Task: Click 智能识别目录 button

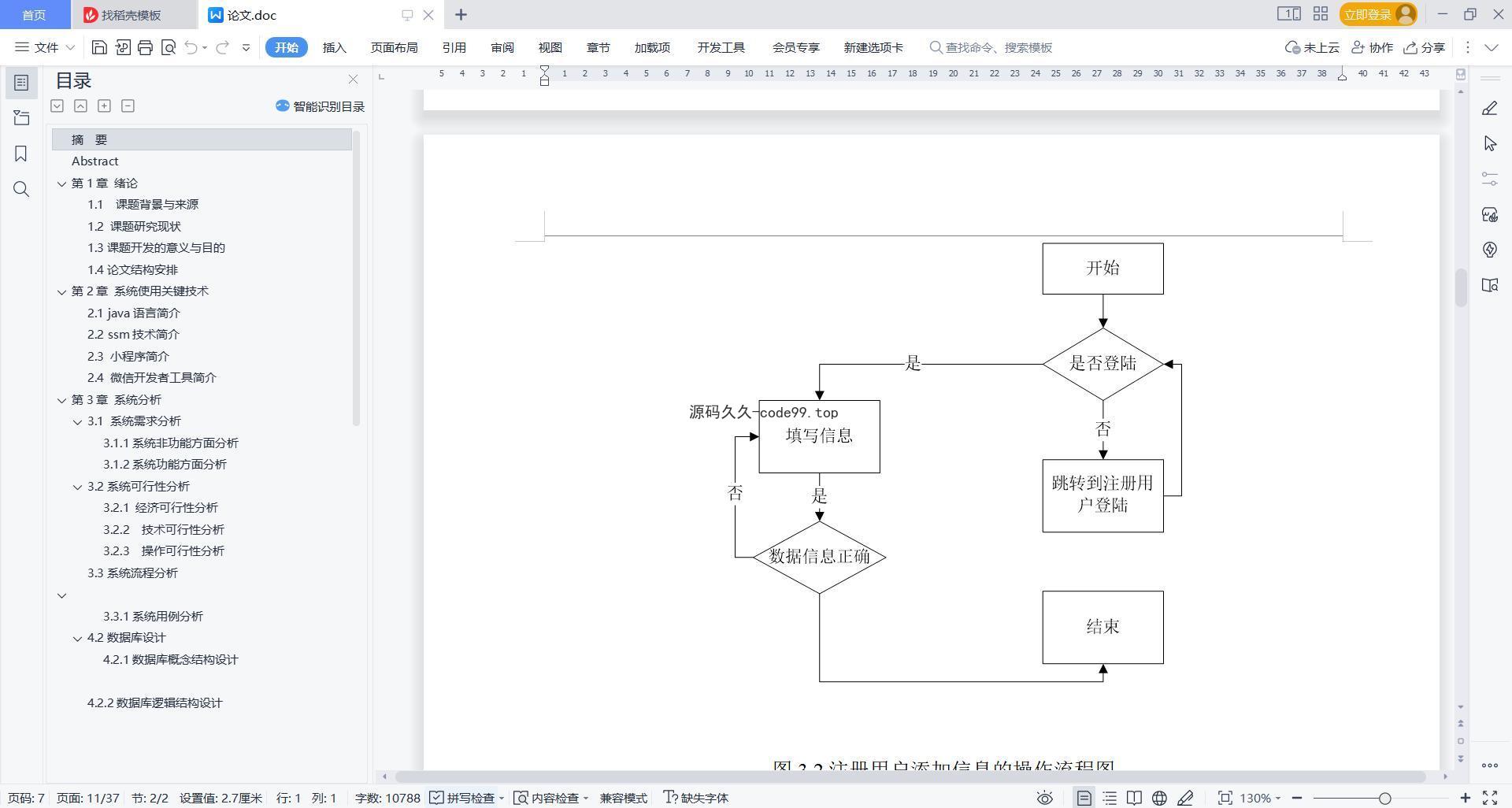Action: (x=320, y=106)
